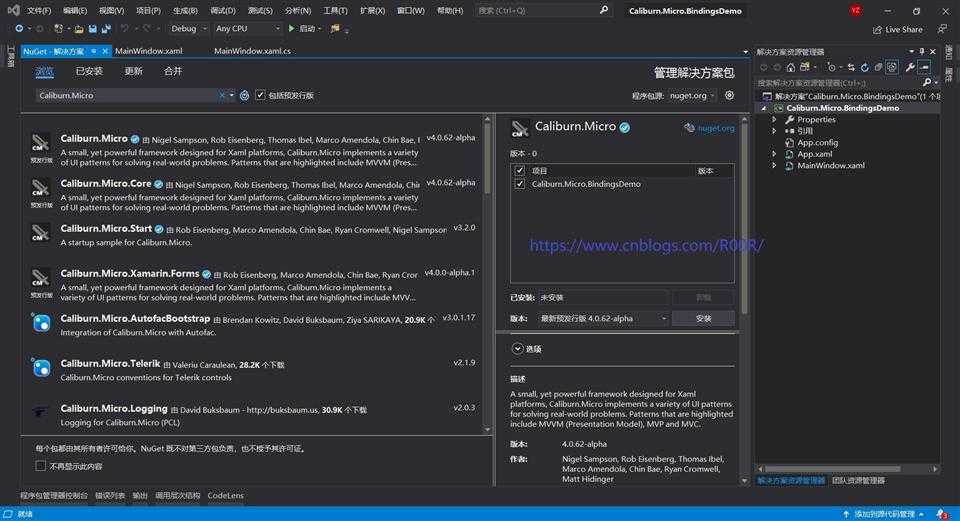Click the NuGet search input field
Screen dimensions: 960x521
(x=127, y=96)
